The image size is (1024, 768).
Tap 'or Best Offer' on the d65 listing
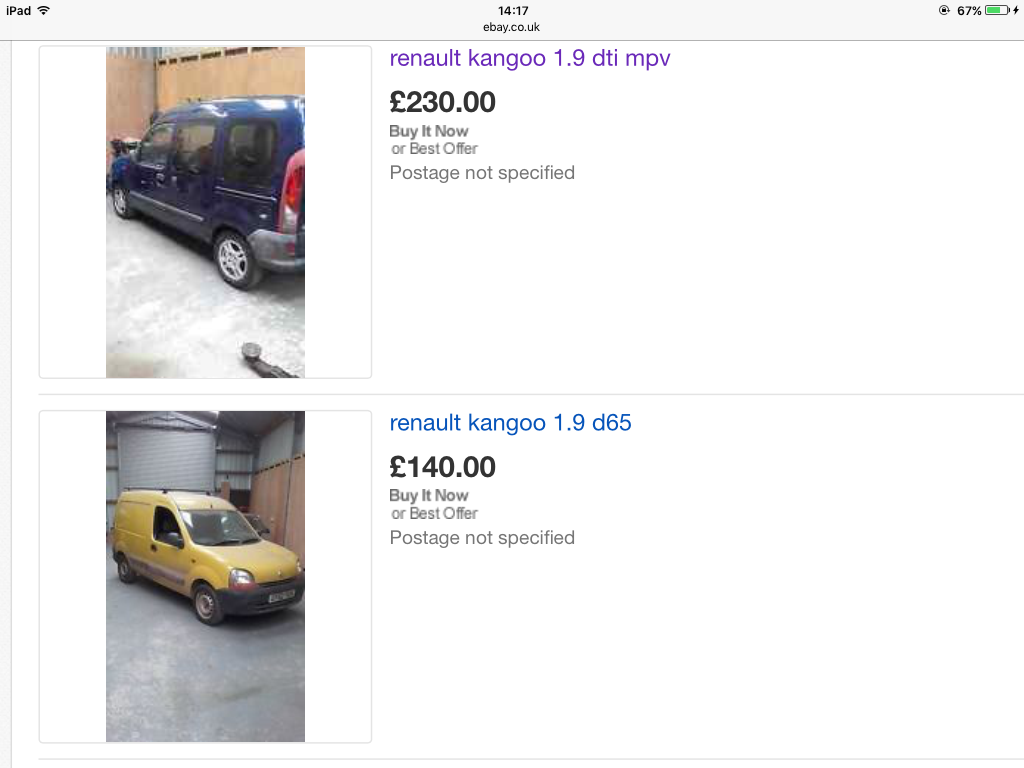[434, 513]
